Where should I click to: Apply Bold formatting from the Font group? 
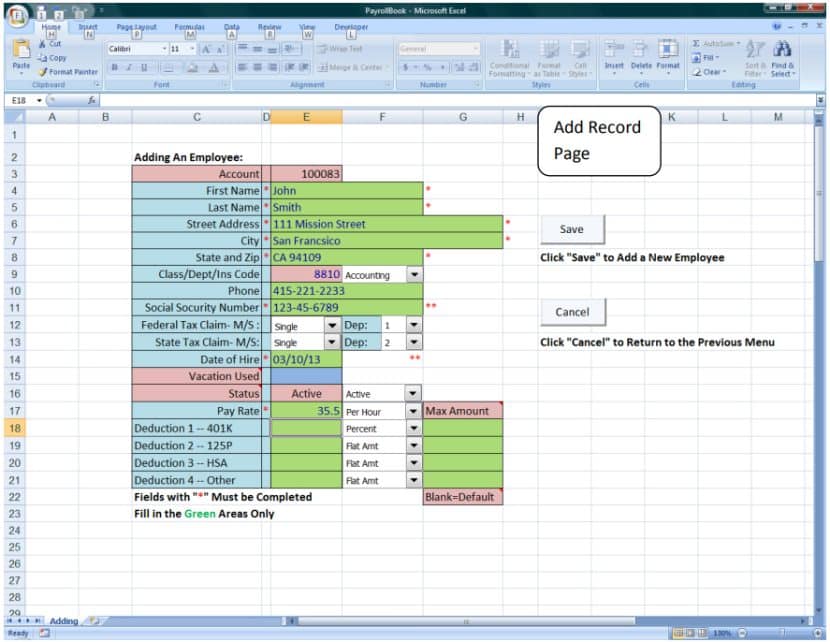click(113, 67)
